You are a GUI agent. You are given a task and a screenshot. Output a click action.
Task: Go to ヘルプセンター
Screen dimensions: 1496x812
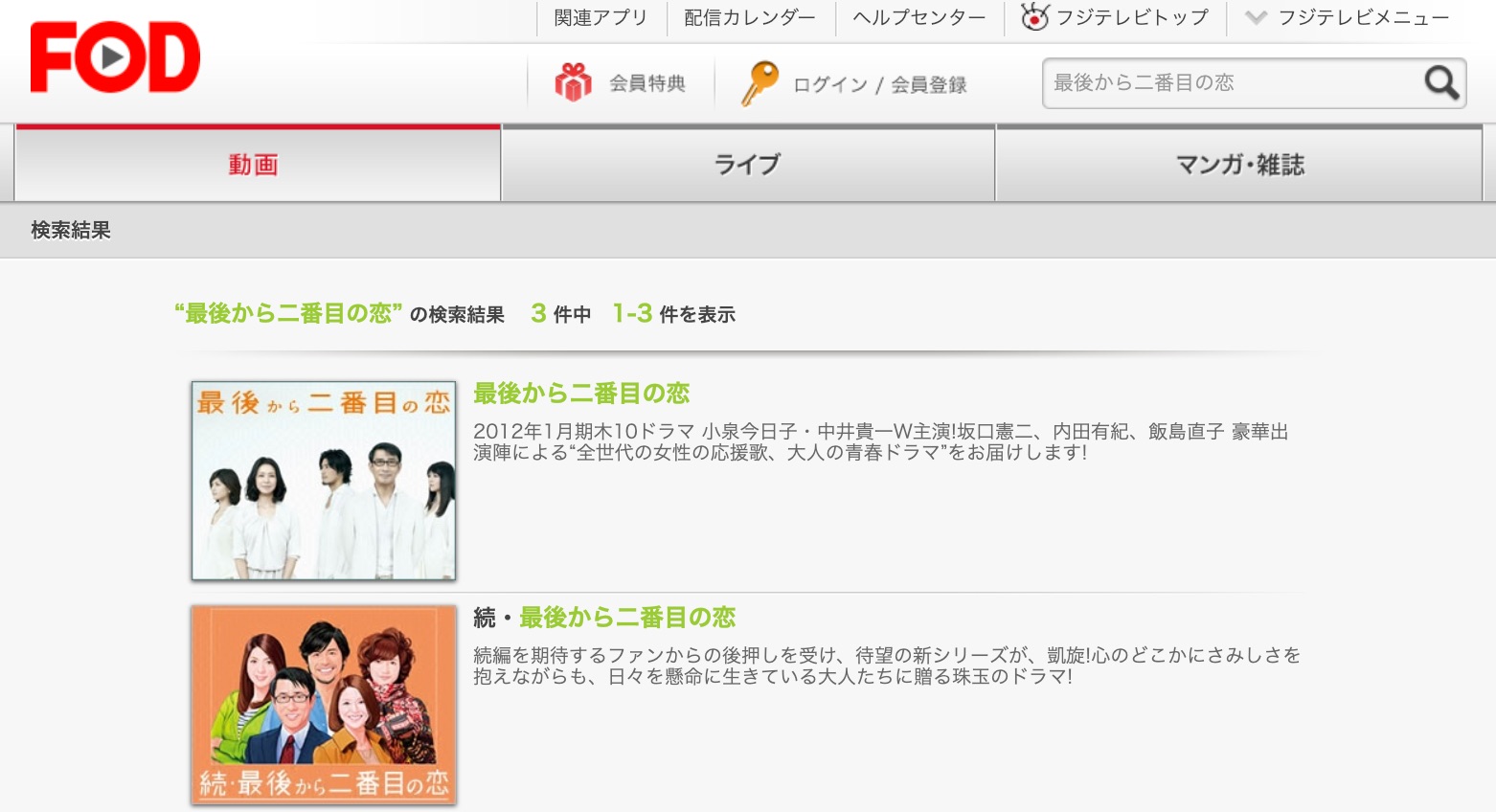click(918, 17)
